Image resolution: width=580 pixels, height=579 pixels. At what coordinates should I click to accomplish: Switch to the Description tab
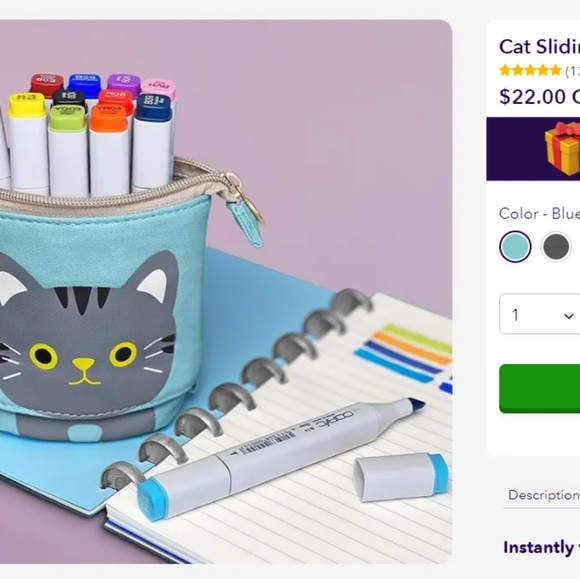pyautogui.click(x=544, y=495)
